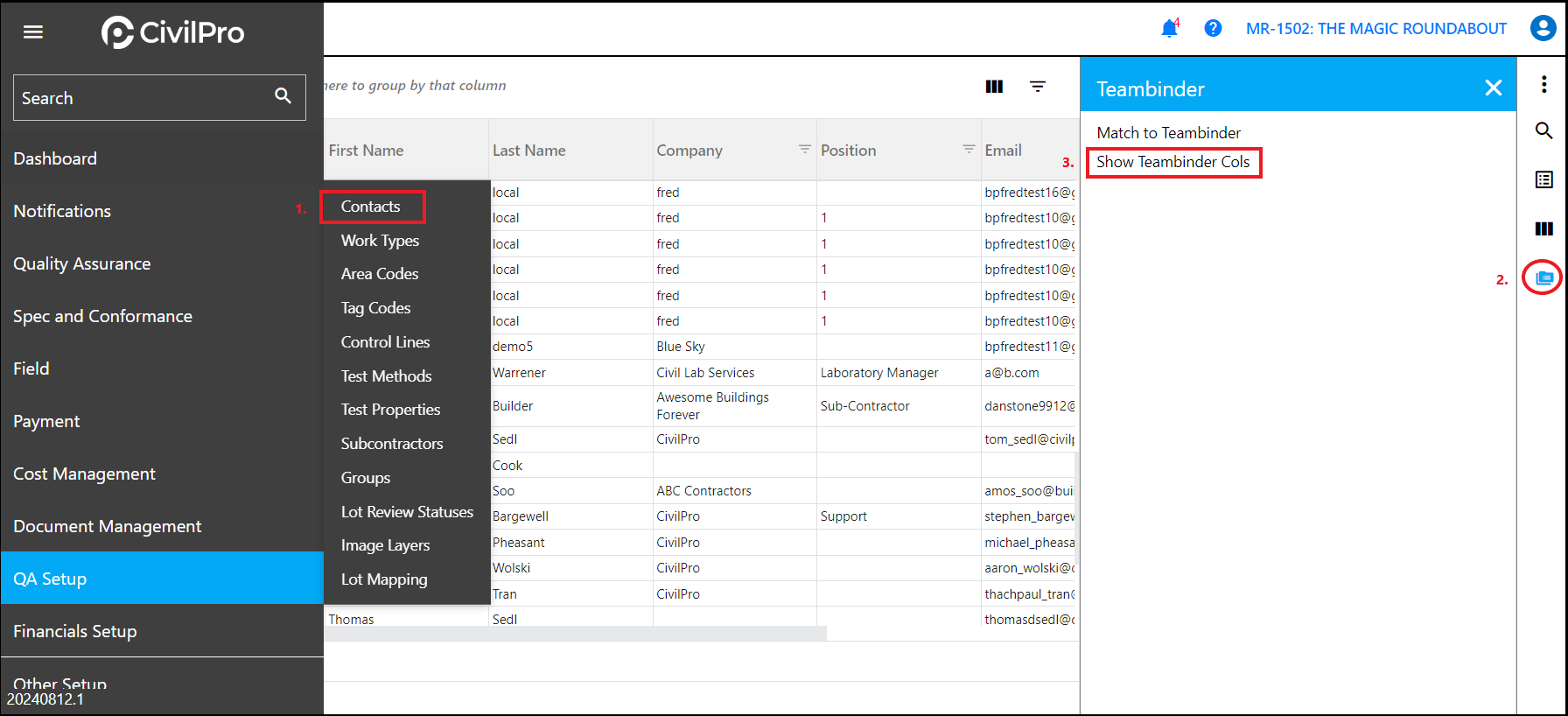
Task: Open column chooser icon above the grid
Action: 994,86
